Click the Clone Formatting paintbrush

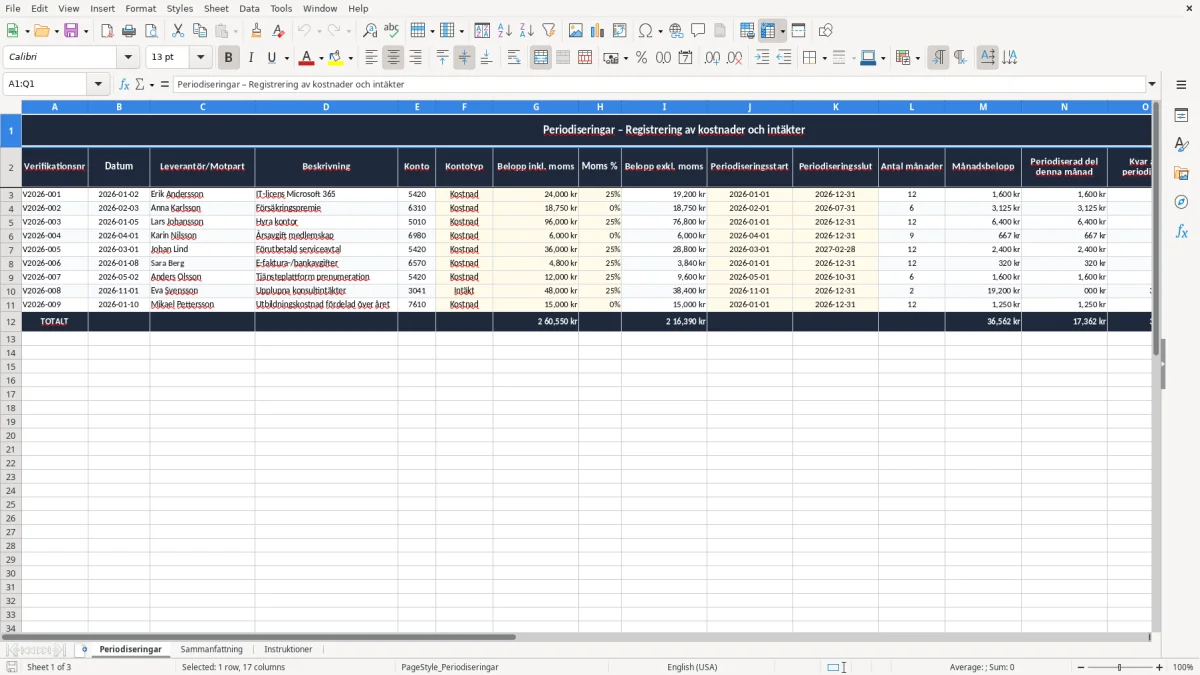(x=257, y=31)
